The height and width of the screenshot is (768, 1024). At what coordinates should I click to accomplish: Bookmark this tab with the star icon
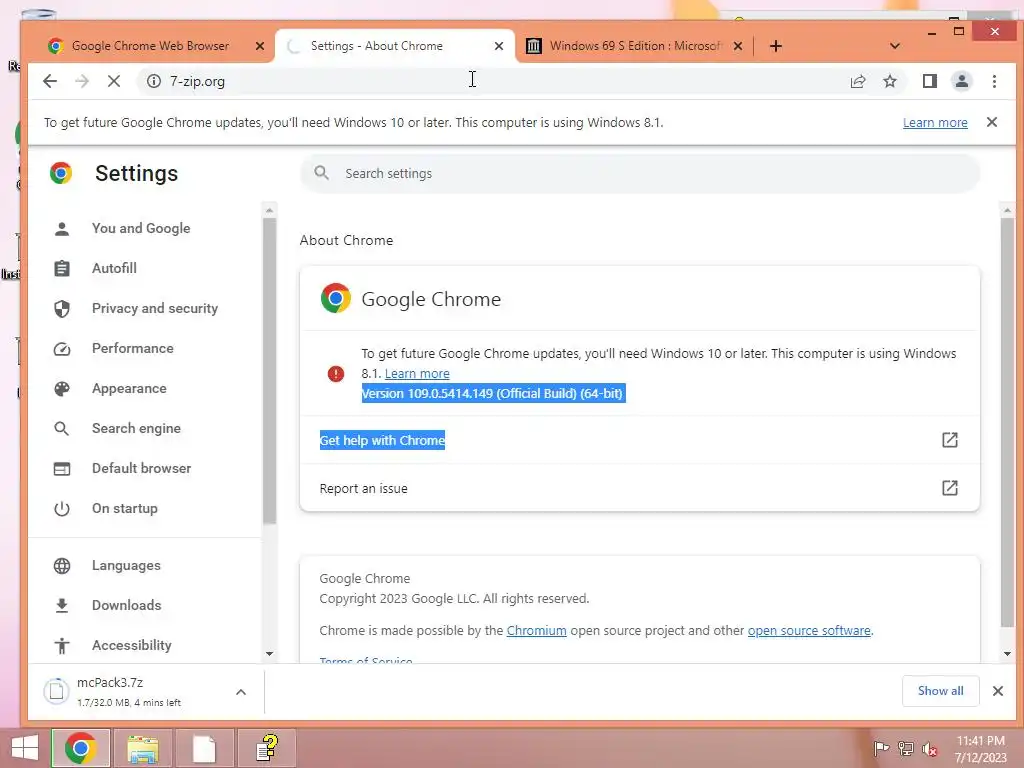(889, 81)
